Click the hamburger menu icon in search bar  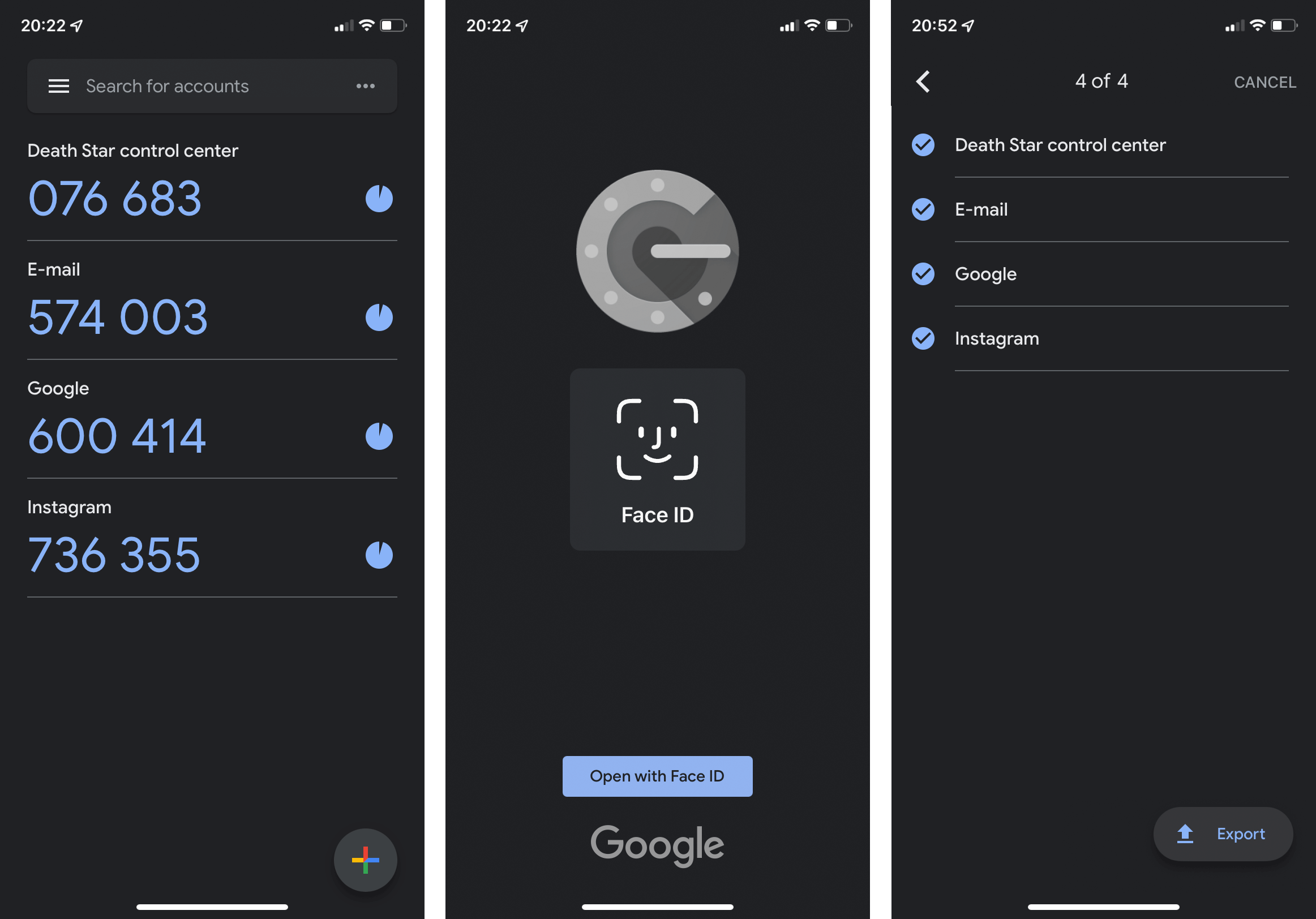click(x=57, y=85)
